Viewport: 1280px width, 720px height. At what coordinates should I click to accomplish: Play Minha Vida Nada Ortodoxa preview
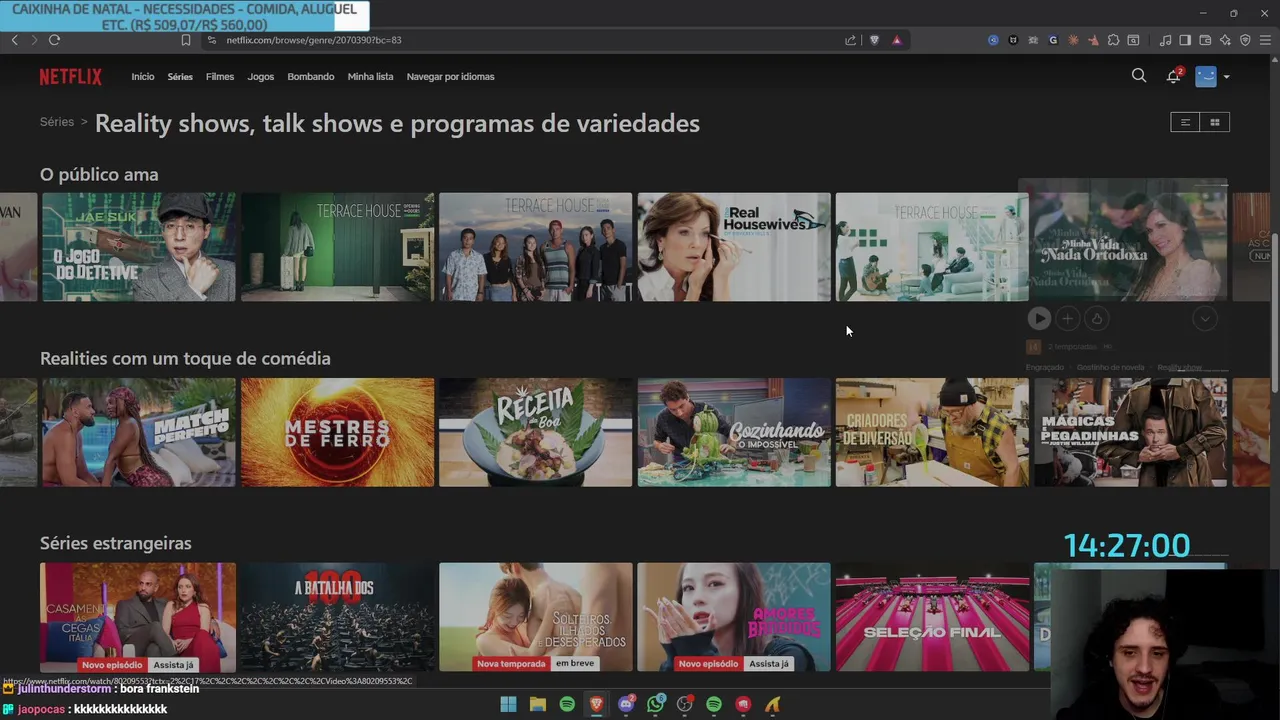tap(1039, 318)
